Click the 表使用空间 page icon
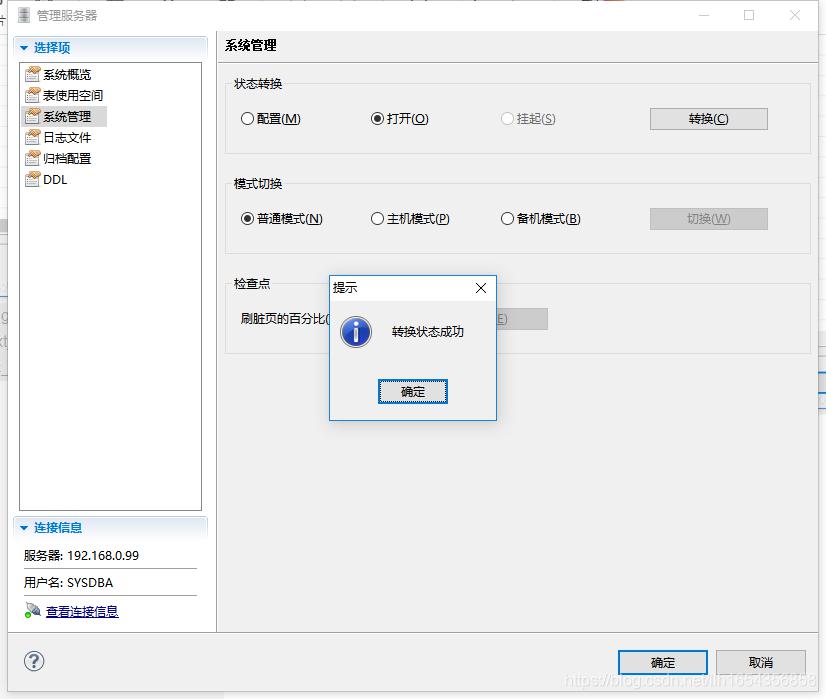 pyautogui.click(x=32, y=95)
